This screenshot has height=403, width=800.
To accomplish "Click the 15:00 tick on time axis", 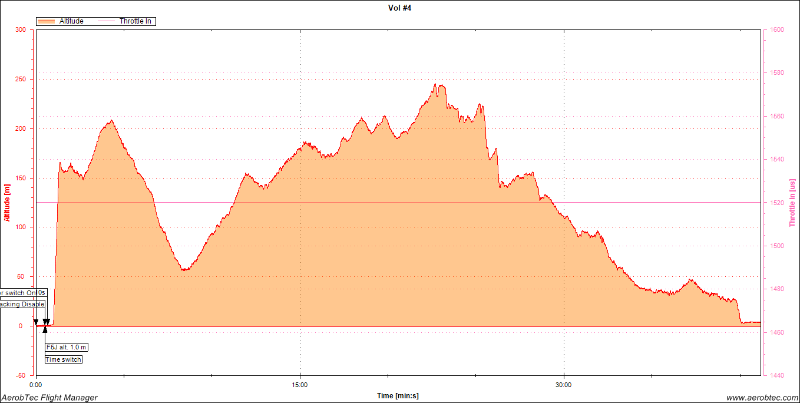I will click(x=300, y=384).
